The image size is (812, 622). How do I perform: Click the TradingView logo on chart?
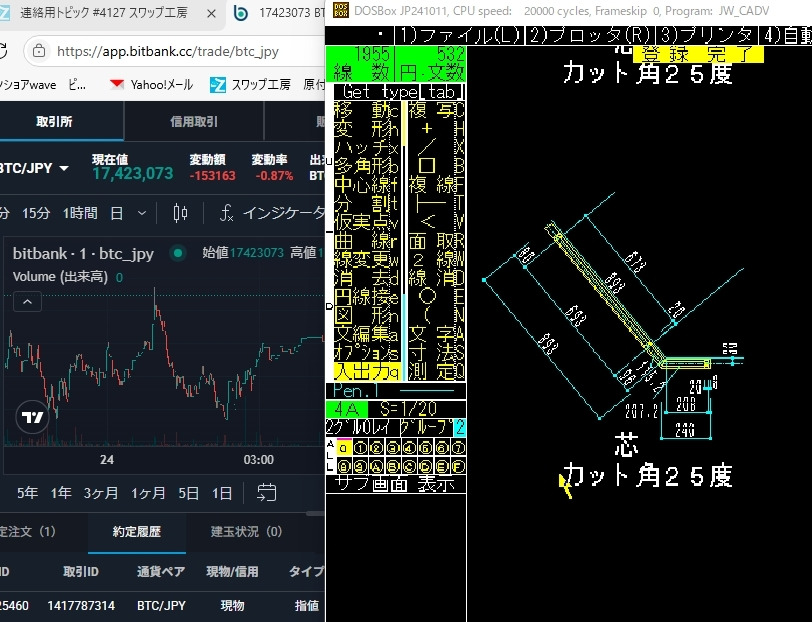[32, 418]
